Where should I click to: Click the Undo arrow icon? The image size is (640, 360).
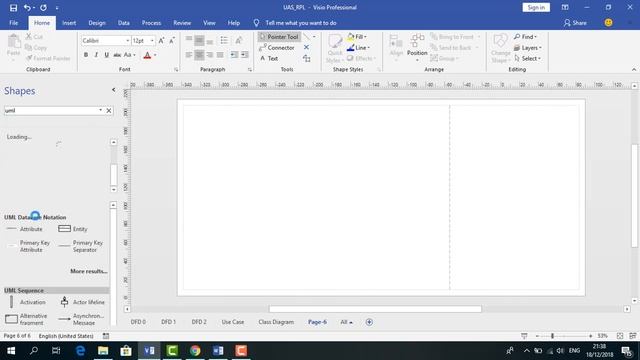pyautogui.click(x=27, y=8)
